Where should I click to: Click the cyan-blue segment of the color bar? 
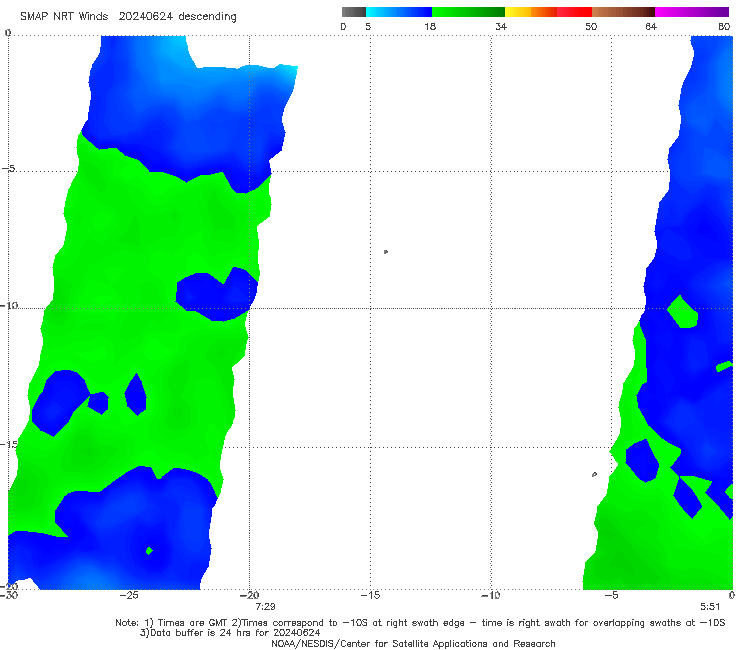point(399,12)
